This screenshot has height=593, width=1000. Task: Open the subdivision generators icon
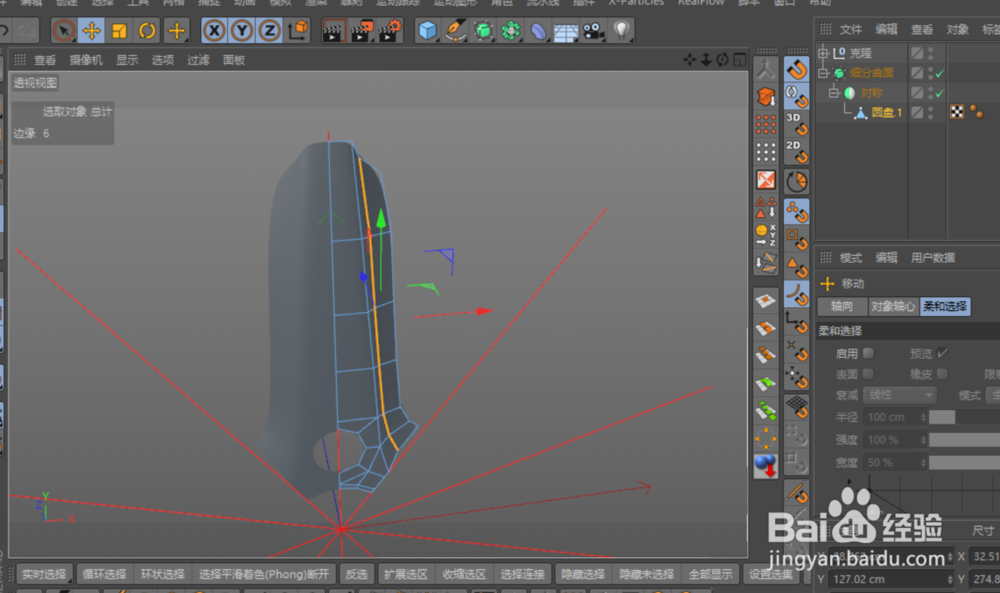point(483,30)
